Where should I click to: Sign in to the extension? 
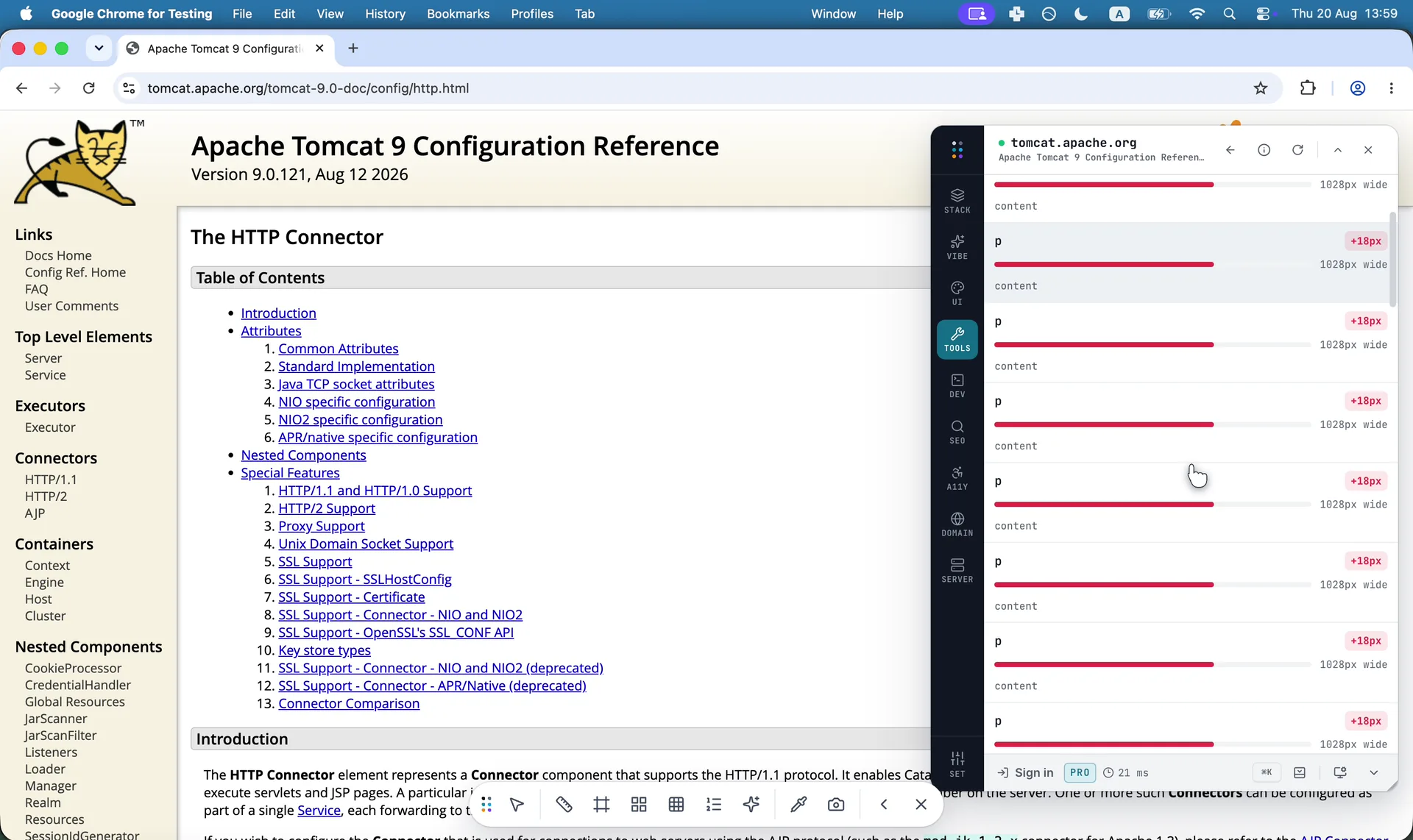point(1025,772)
